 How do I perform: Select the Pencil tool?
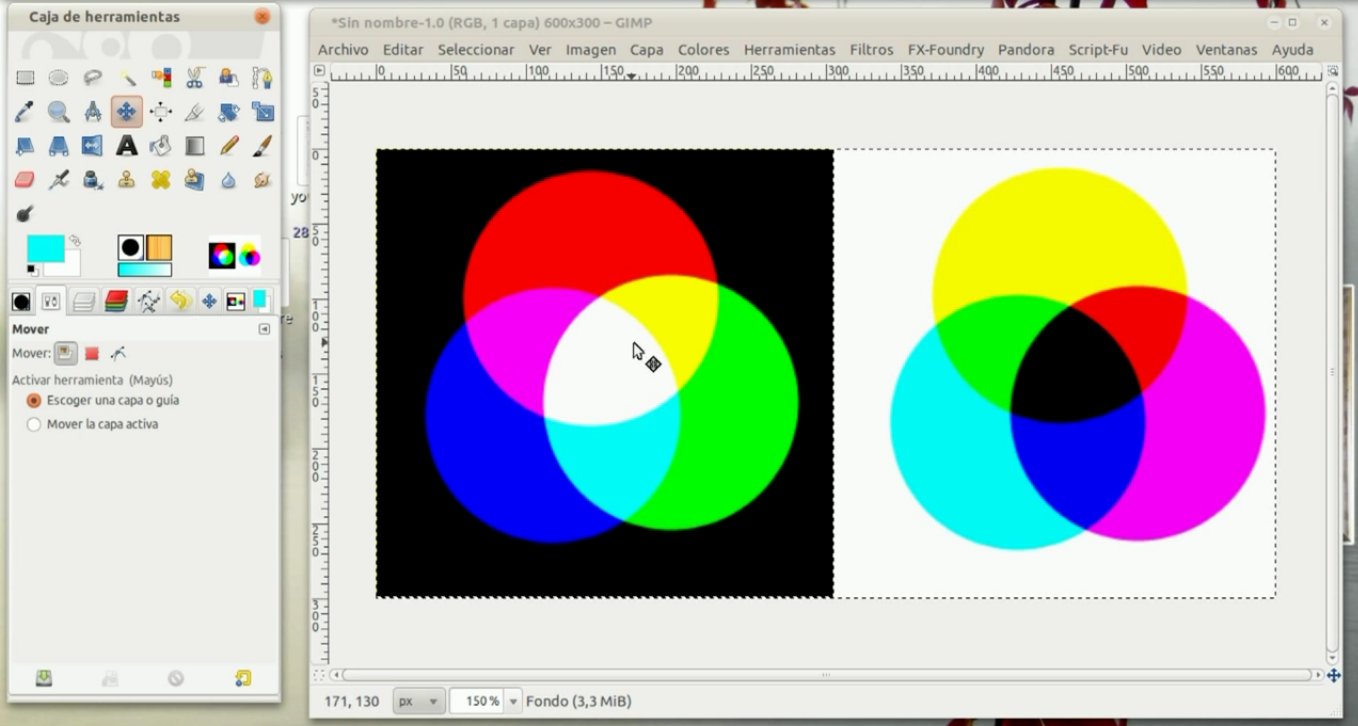(x=228, y=146)
